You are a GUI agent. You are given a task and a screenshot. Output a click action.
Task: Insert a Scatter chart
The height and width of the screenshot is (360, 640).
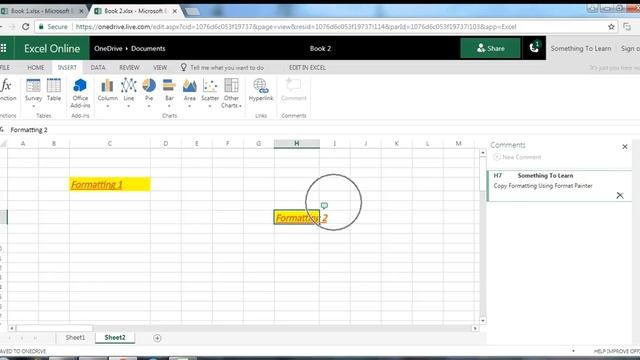coord(210,90)
